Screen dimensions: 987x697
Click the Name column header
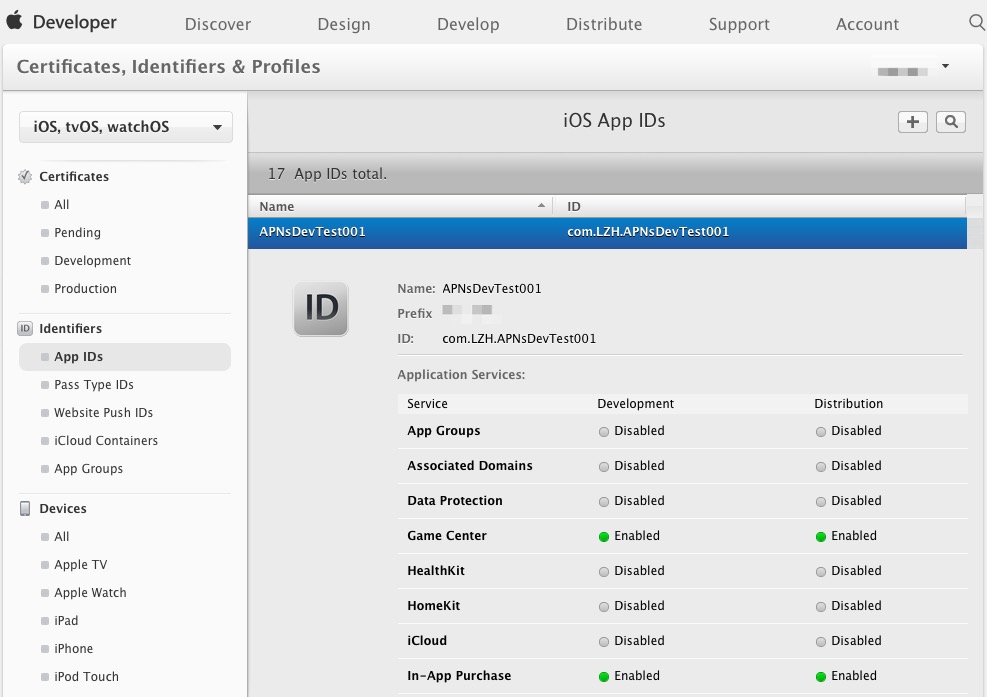click(400, 206)
